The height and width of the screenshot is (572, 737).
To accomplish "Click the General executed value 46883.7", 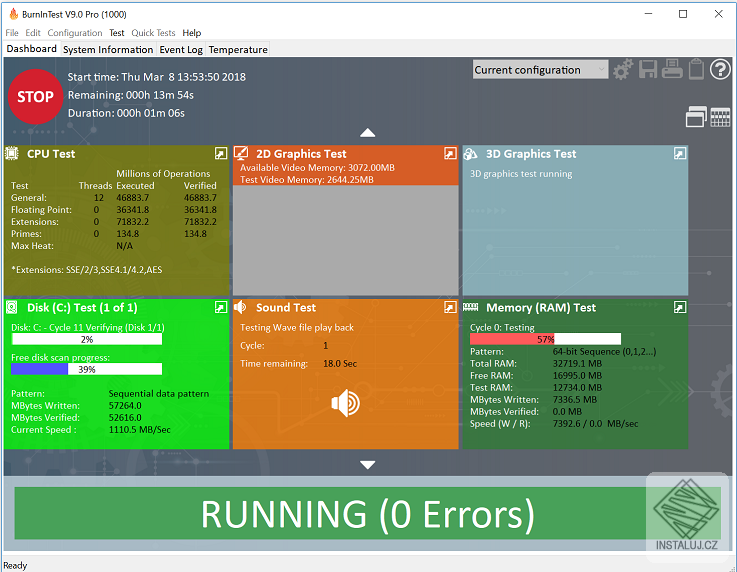I will [x=133, y=198].
